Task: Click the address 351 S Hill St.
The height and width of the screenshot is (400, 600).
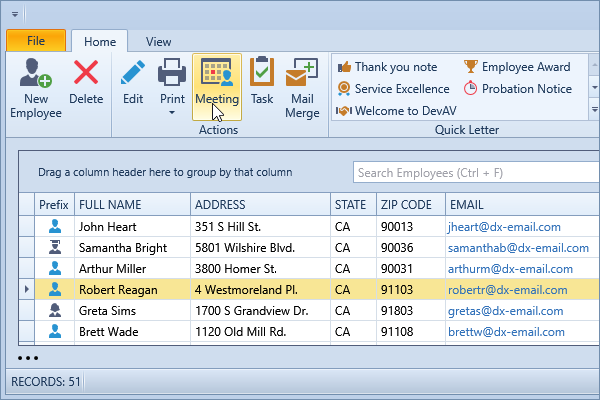Action: coord(228,227)
